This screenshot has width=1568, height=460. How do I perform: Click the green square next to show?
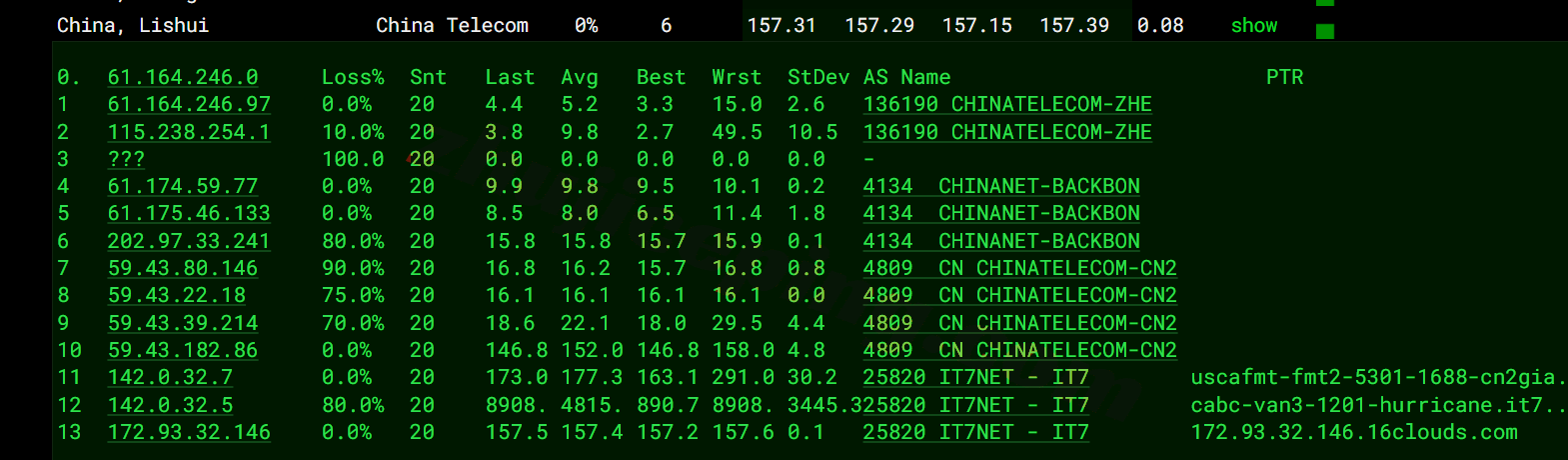click(1325, 31)
